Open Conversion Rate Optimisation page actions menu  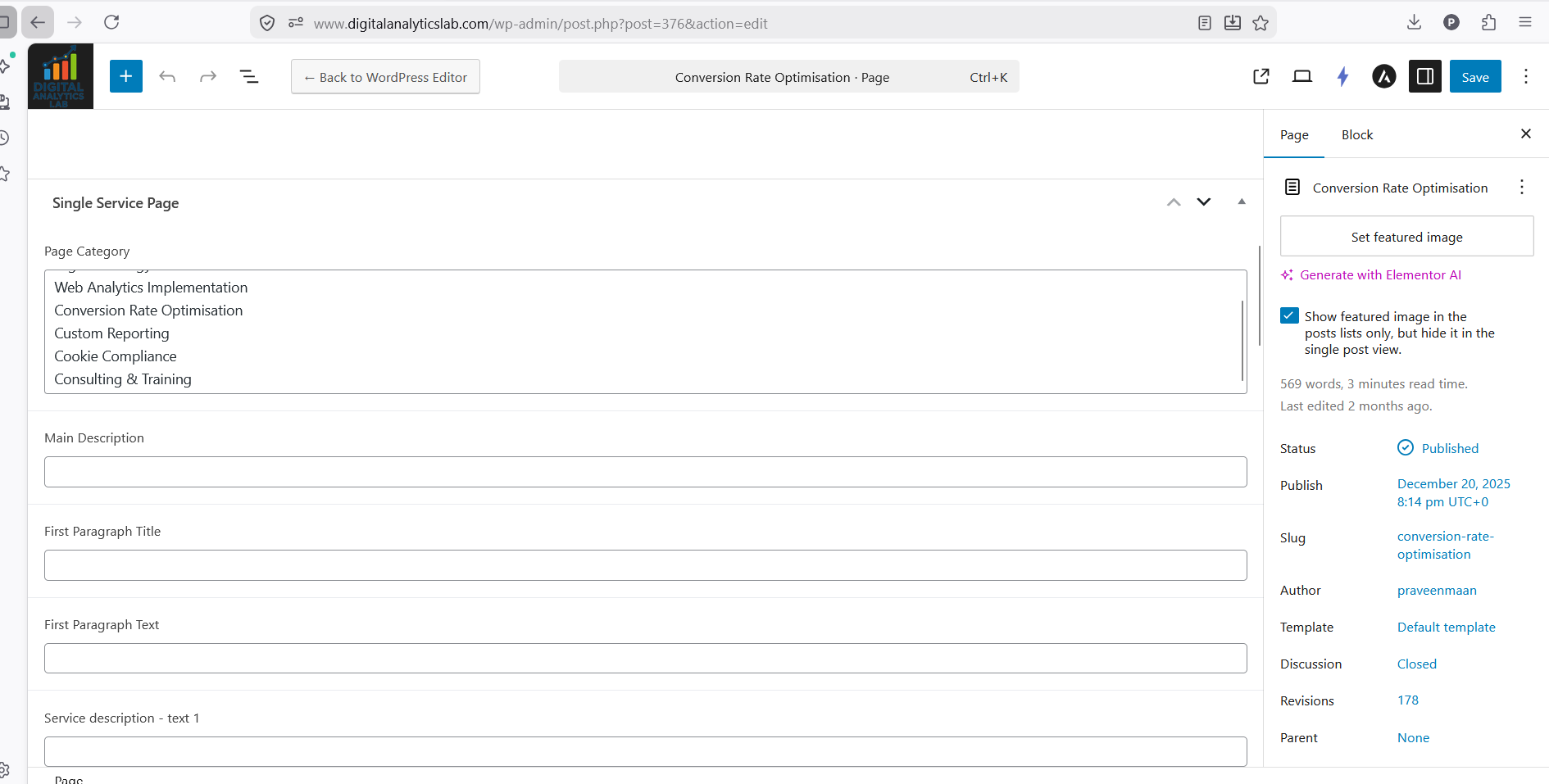tap(1521, 188)
